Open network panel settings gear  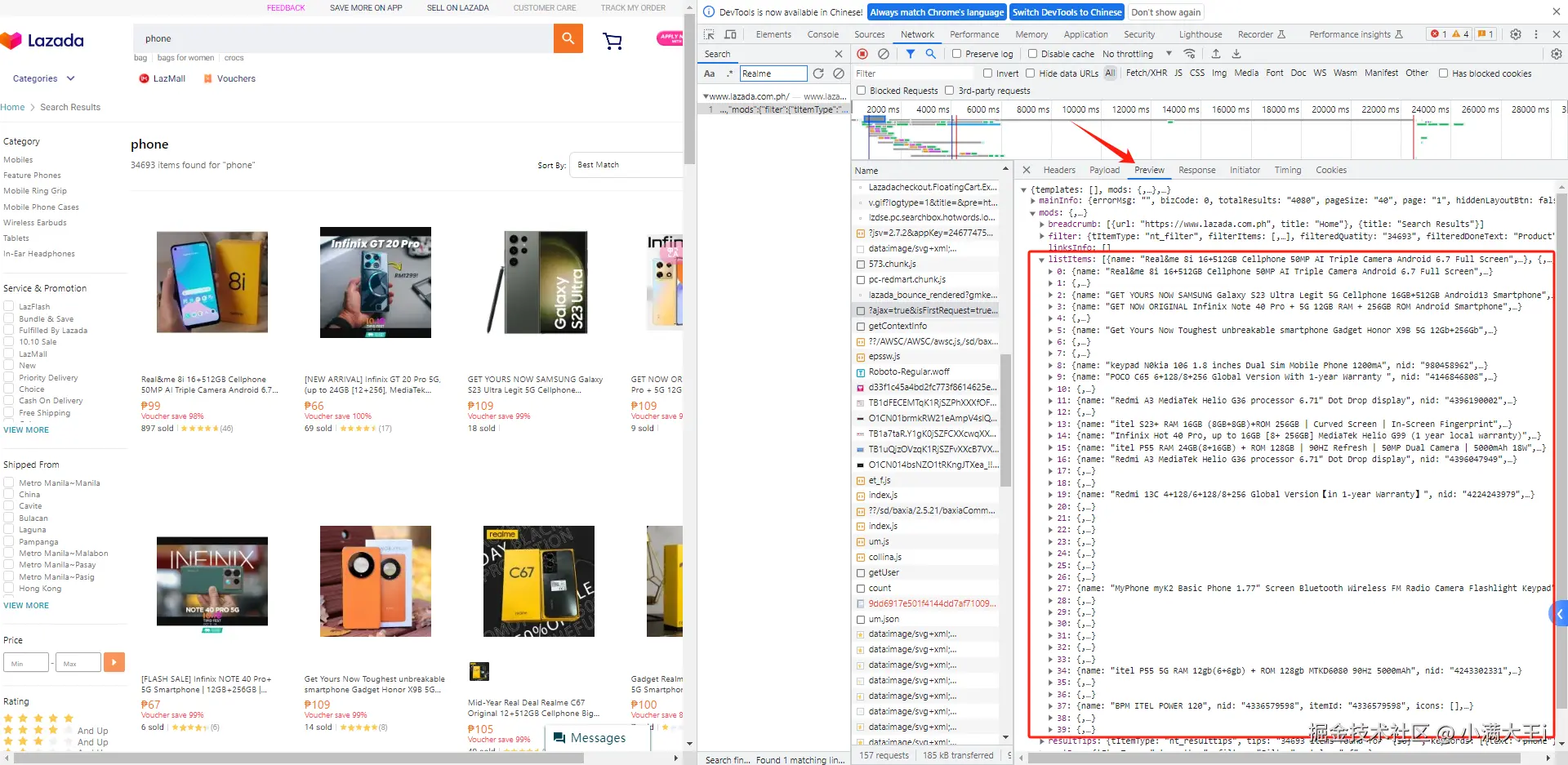pyautogui.click(x=1557, y=54)
